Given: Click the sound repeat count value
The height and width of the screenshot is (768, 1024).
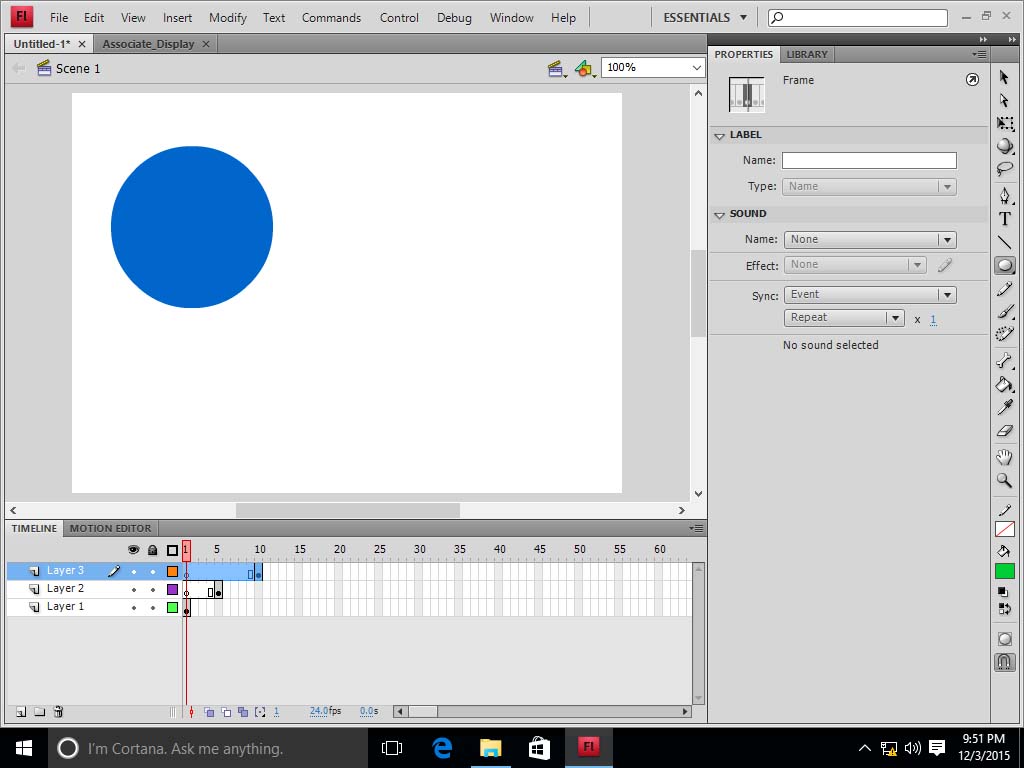Looking at the screenshot, I should [x=933, y=319].
